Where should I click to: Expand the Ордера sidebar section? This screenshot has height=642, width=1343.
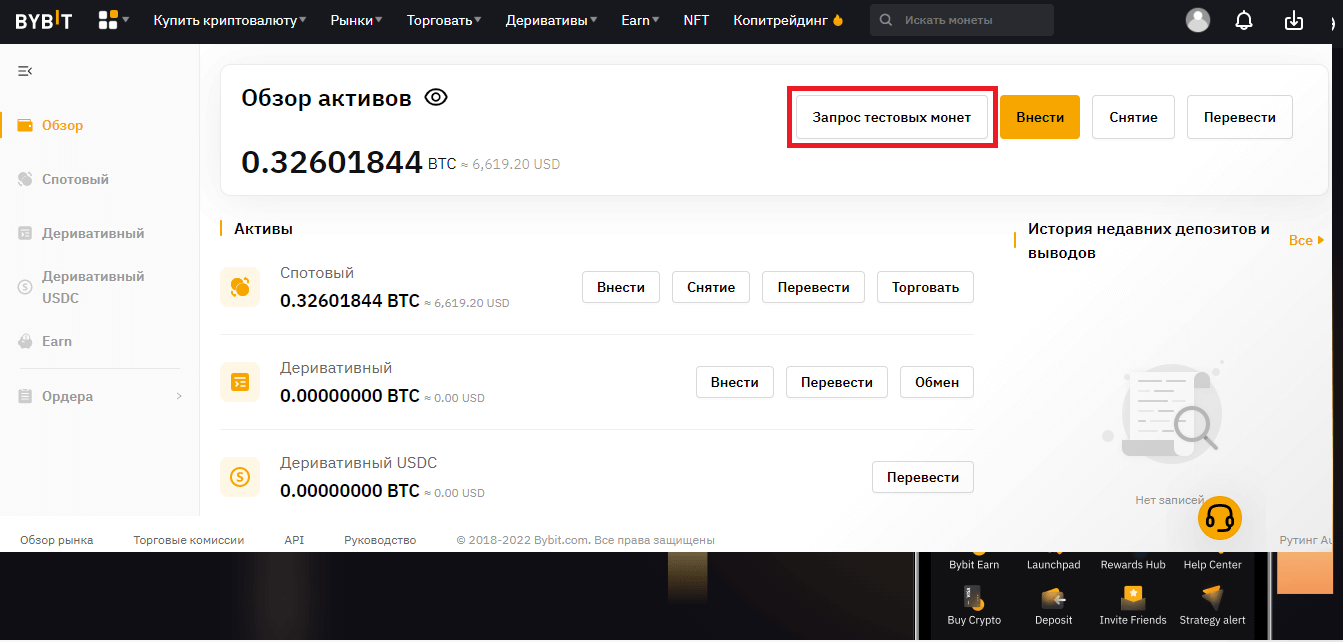pos(100,396)
